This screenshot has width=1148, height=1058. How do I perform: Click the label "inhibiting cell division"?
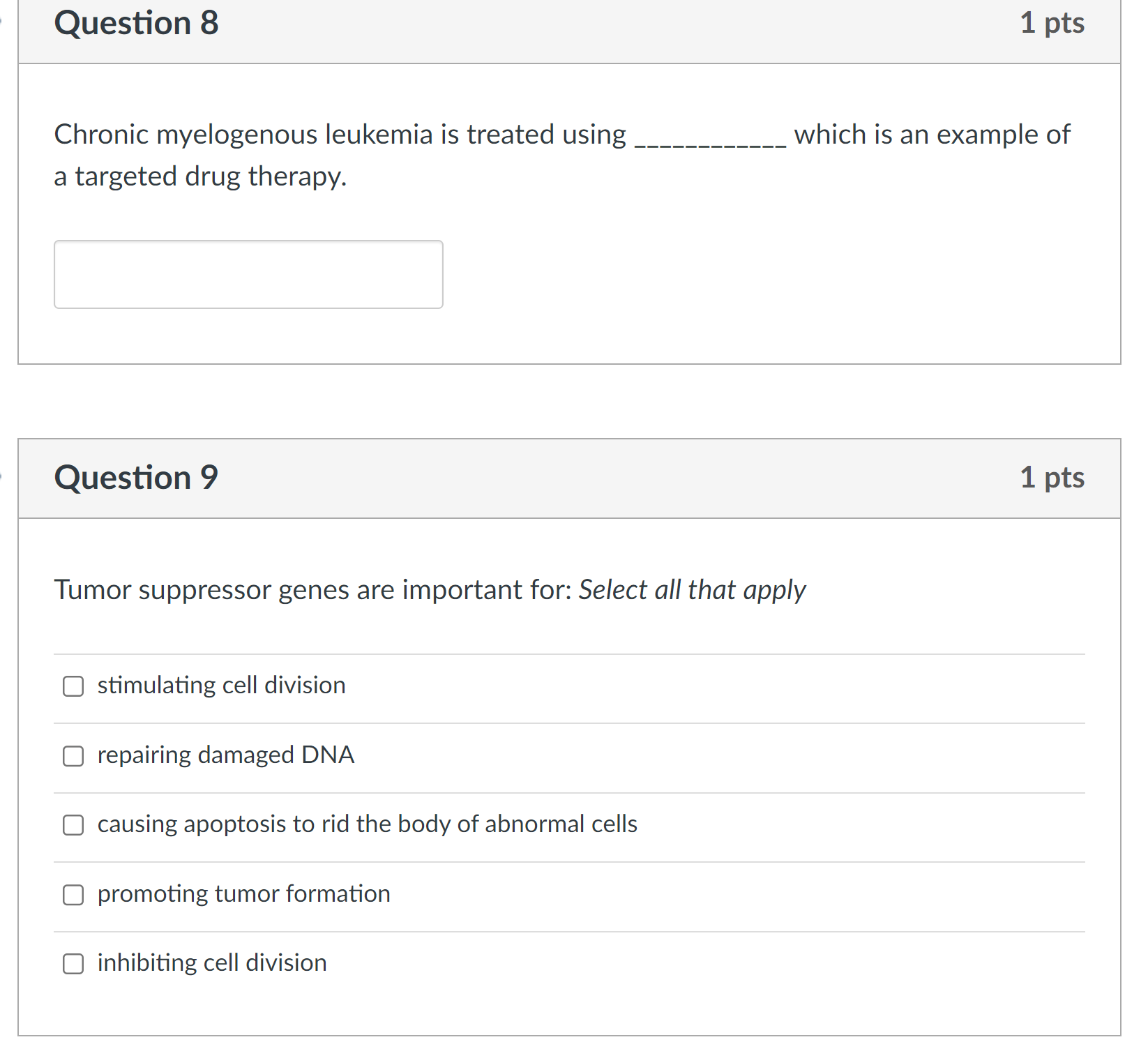coord(211,963)
